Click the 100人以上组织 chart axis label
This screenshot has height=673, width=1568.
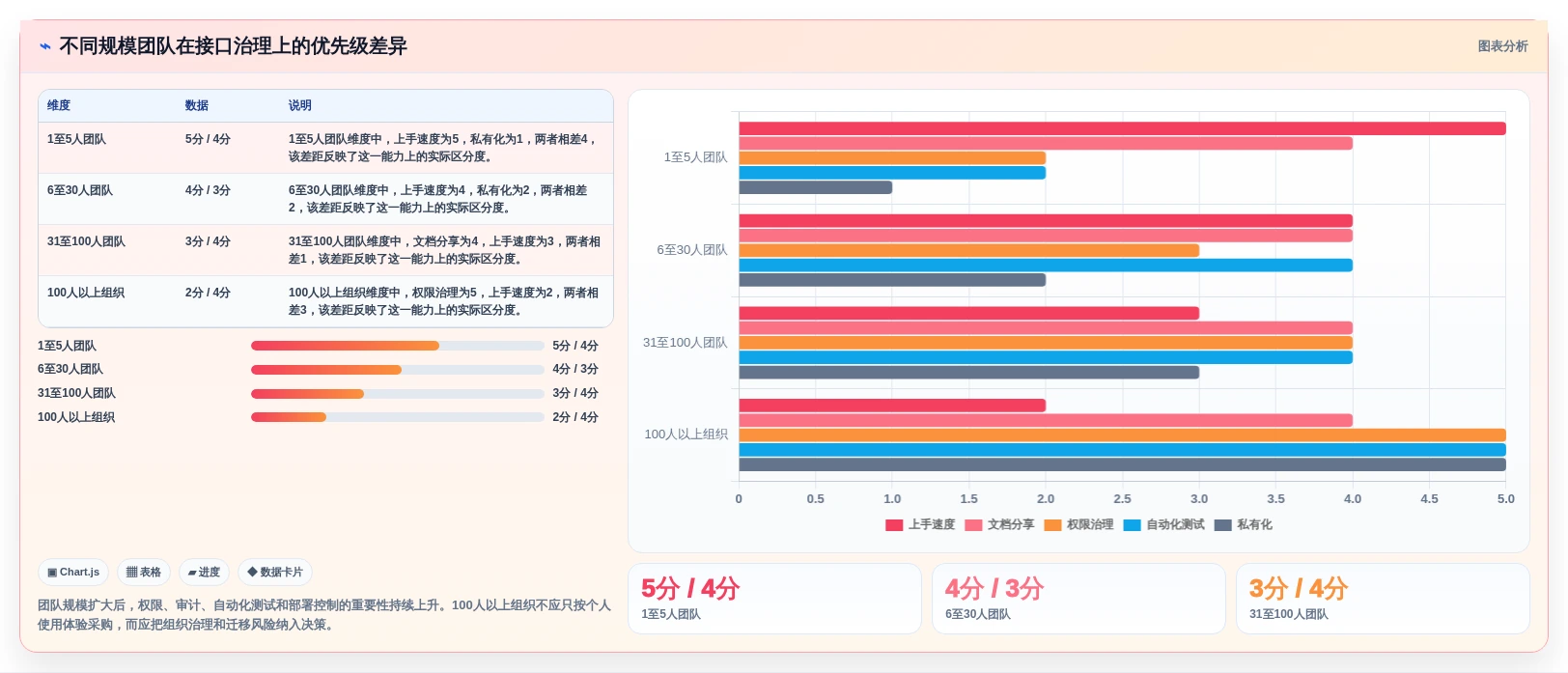tap(686, 435)
